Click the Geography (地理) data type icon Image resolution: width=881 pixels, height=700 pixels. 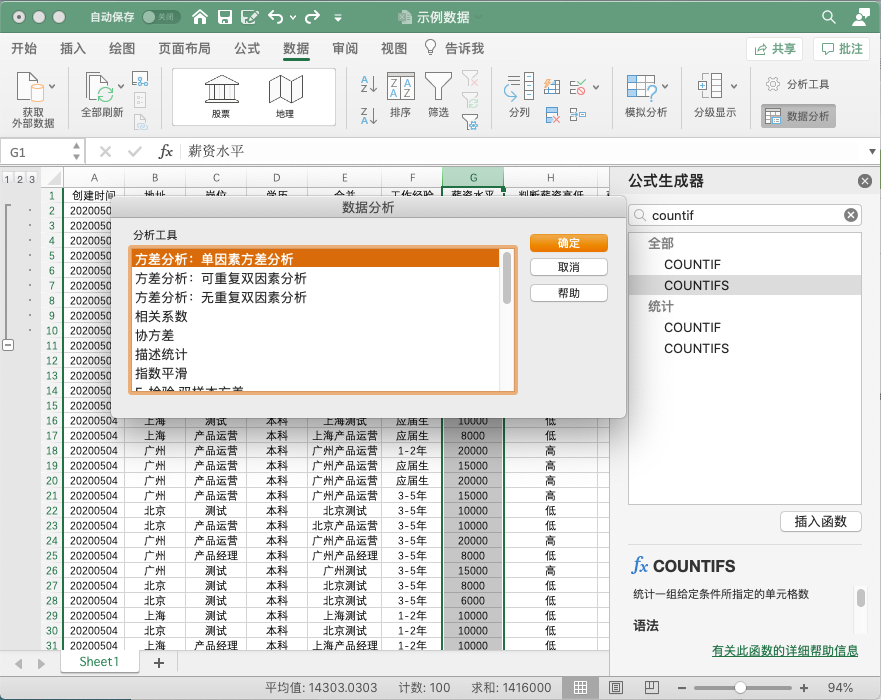[285, 91]
